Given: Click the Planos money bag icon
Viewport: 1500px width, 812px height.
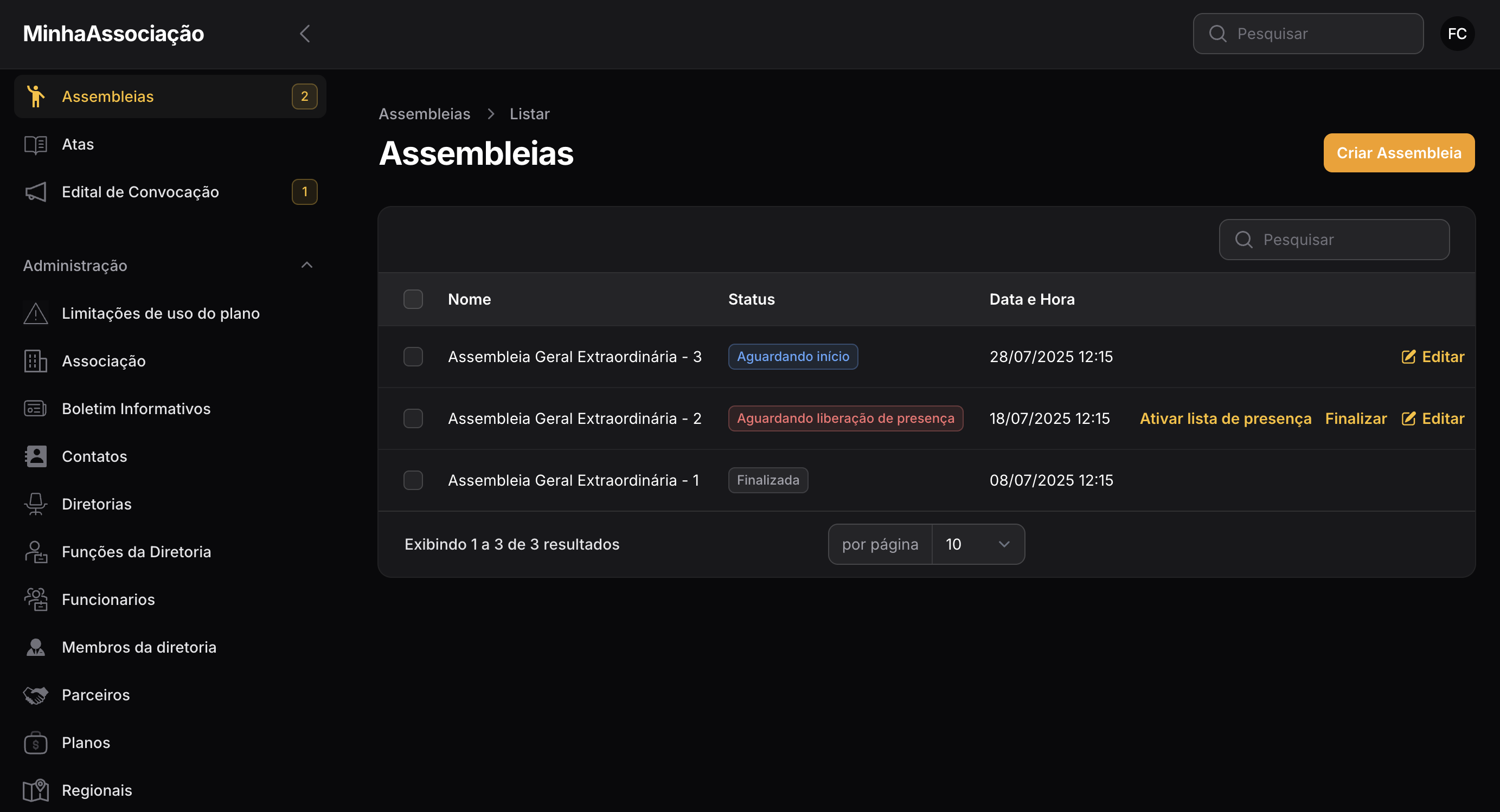Looking at the screenshot, I should click(35, 743).
